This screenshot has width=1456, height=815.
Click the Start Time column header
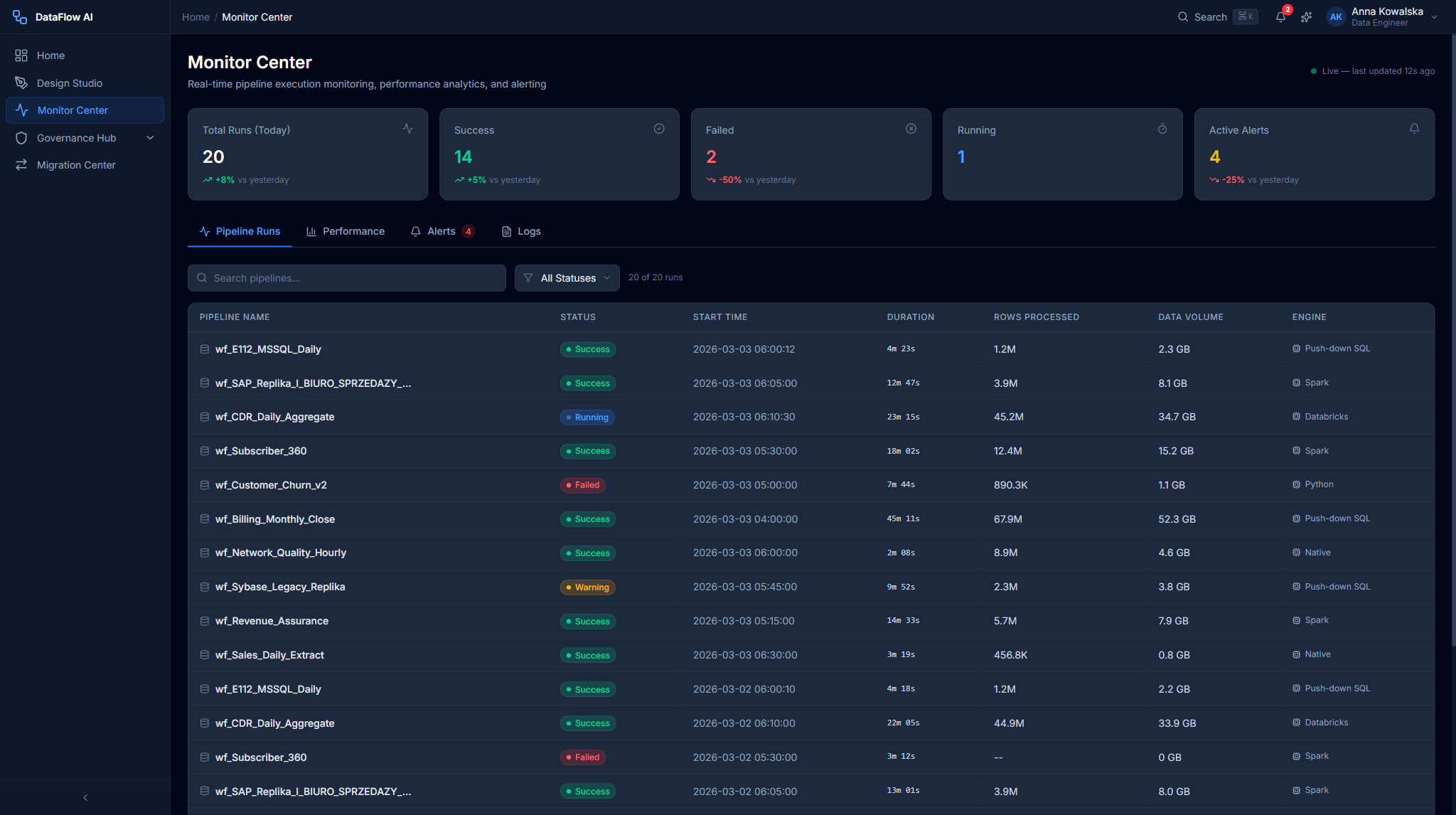click(720, 317)
